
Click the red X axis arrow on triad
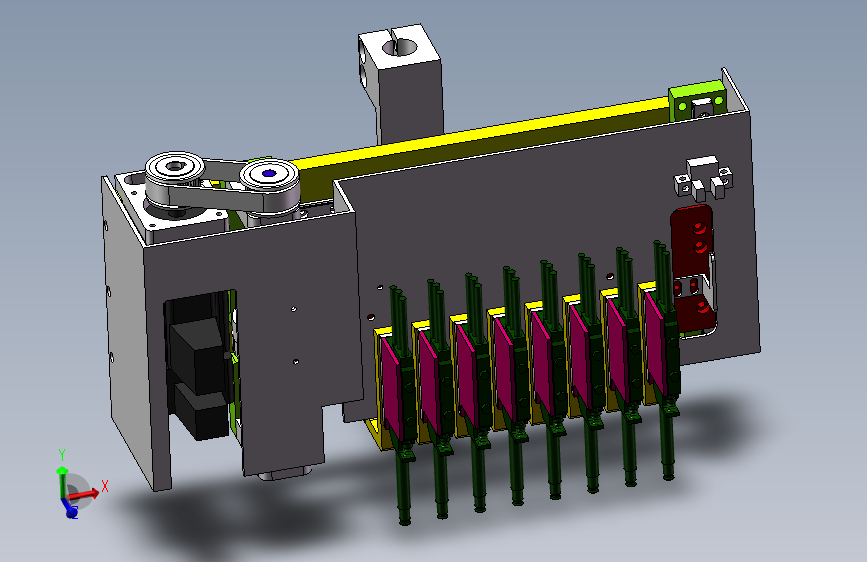tap(84, 493)
